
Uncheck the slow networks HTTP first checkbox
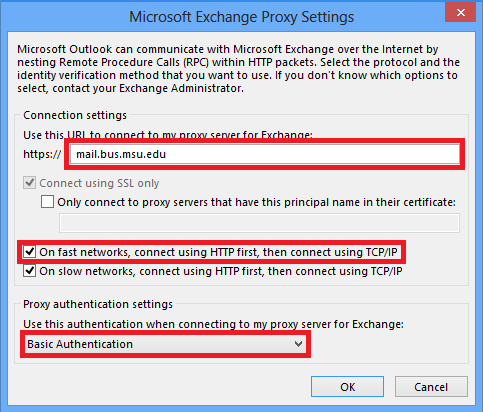tap(29, 271)
